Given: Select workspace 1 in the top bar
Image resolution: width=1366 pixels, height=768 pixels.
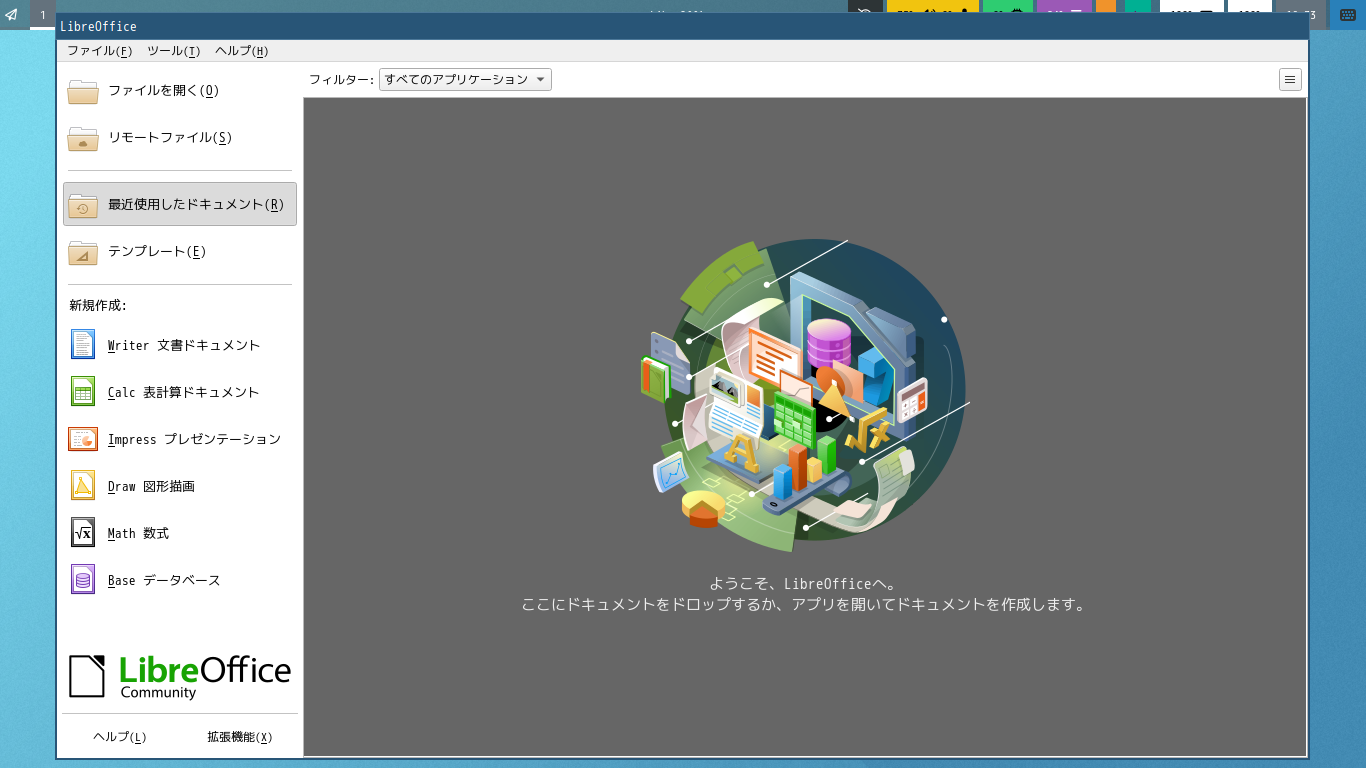Looking at the screenshot, I should tap(43, 15).
